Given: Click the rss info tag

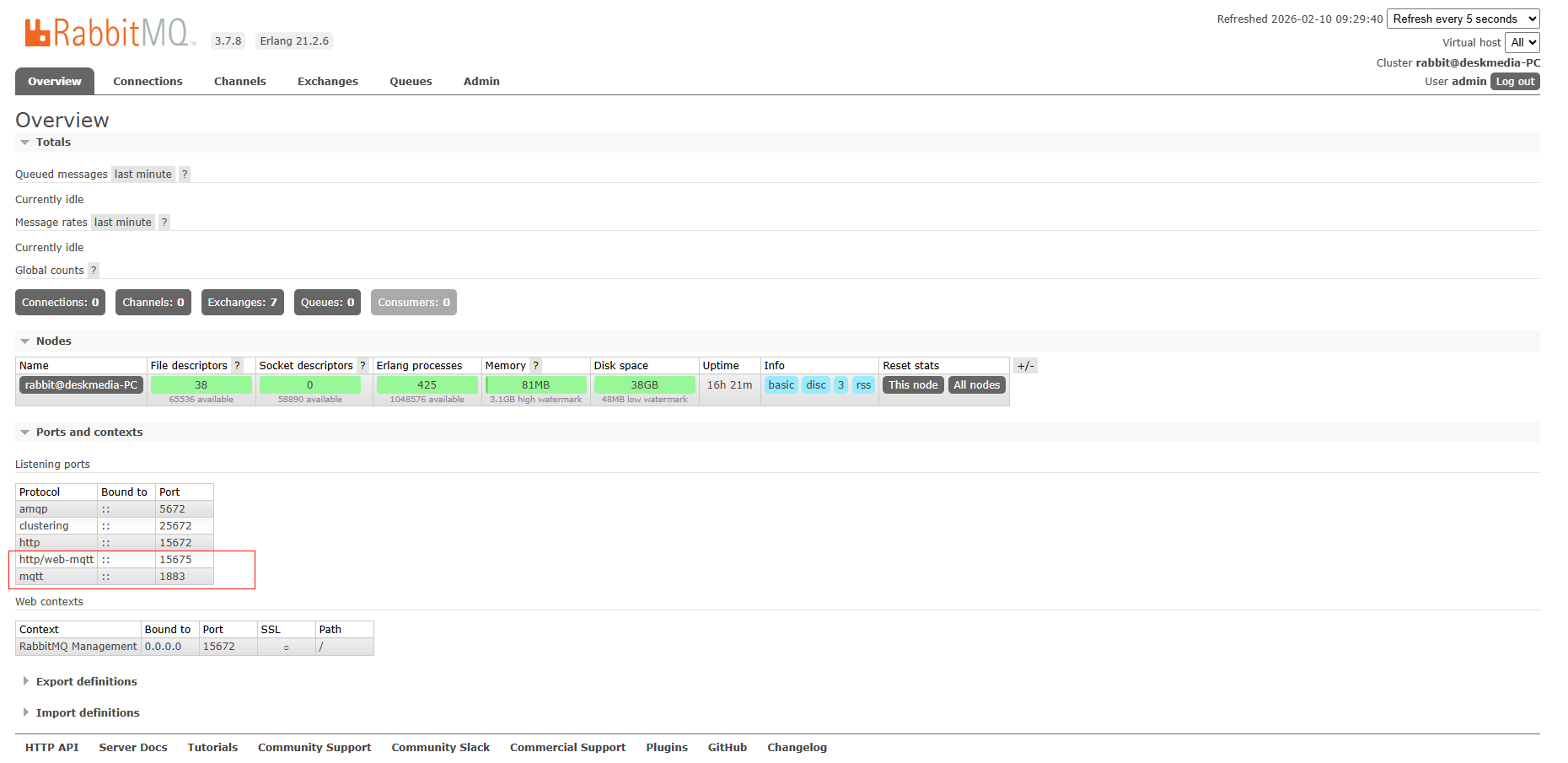Looking at the screenshot, I should 864,385.
